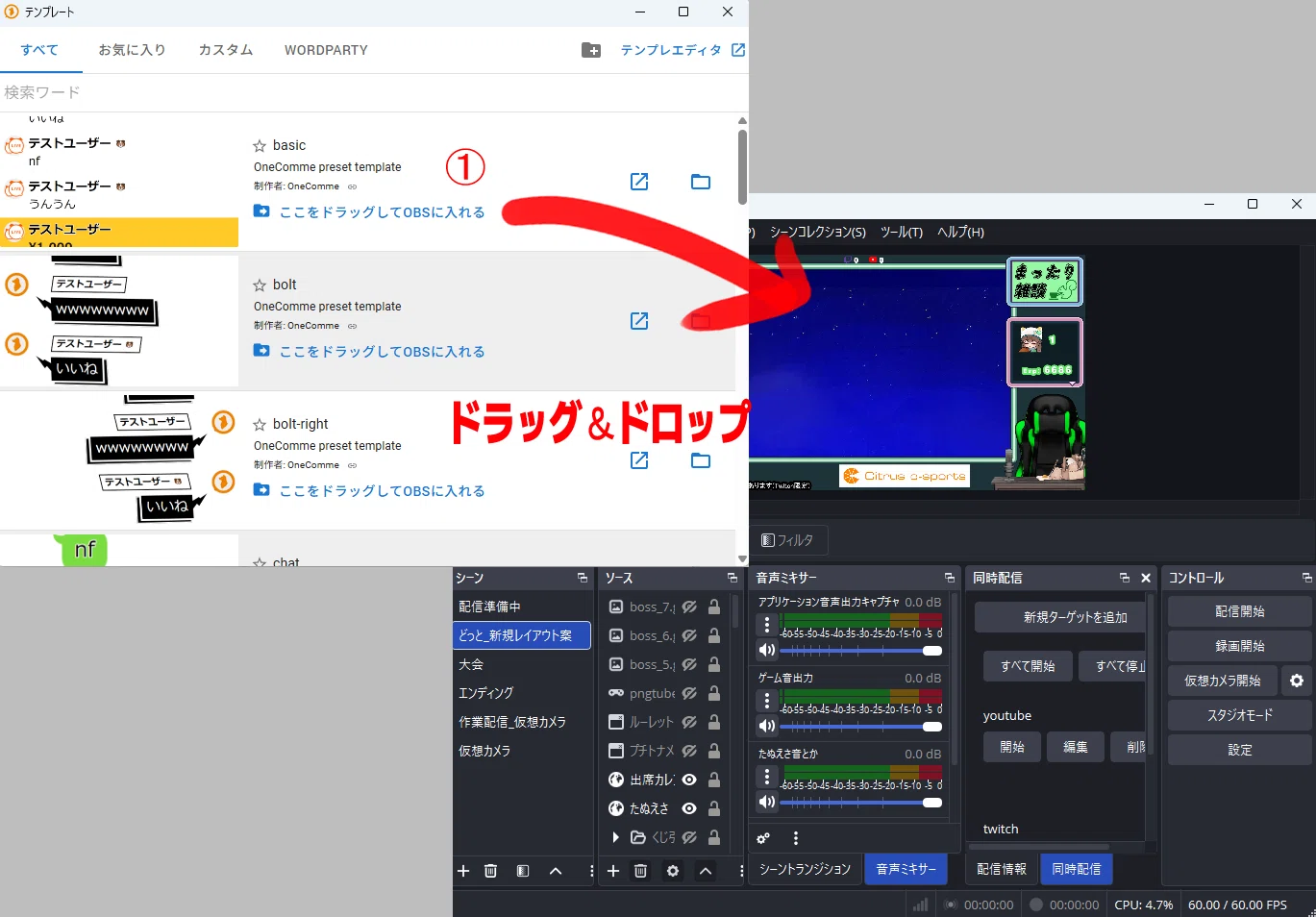The image size is (1316, 917).
Task: Open the basic template preview in new window
Action: [639, 182]
